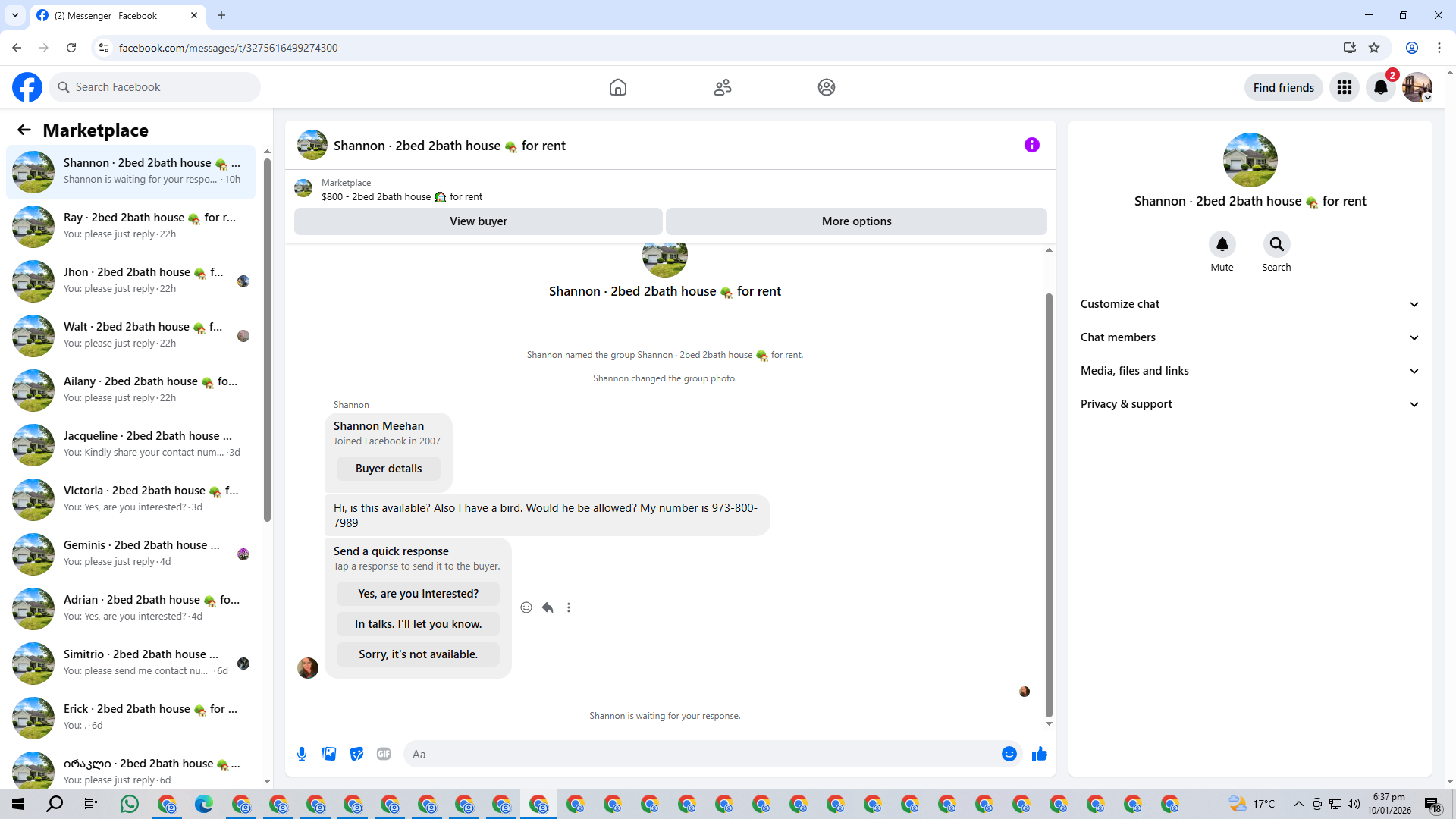Expand the Customize chat section
This screenshot has width=1456, height=819.
(1250, 304)
